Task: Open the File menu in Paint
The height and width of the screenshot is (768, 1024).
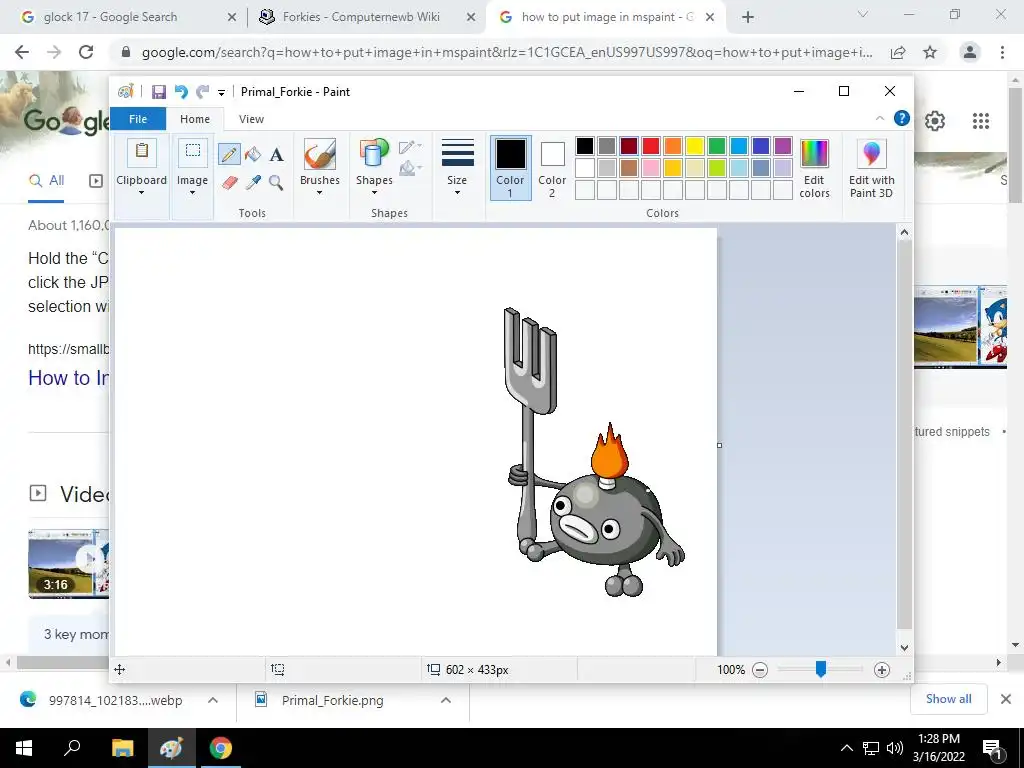Action: pyautogui.click(x=138, y=119)
